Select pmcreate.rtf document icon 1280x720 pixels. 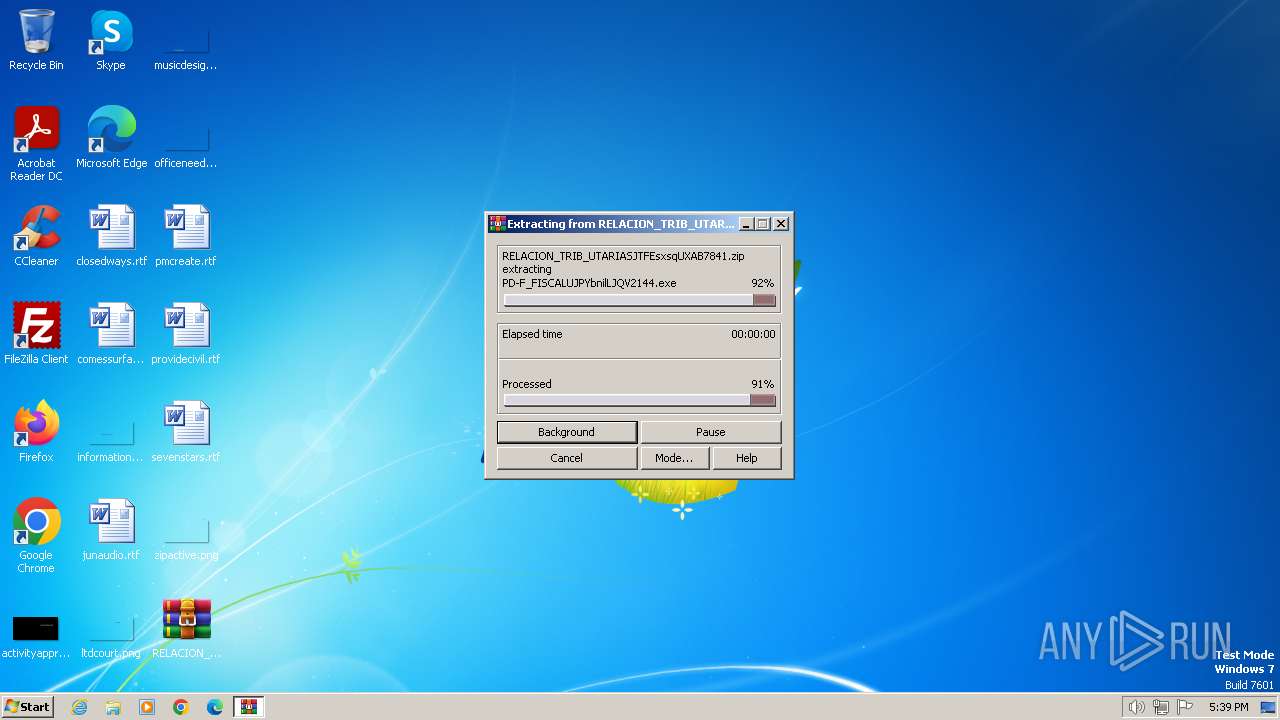click(185, 235)
